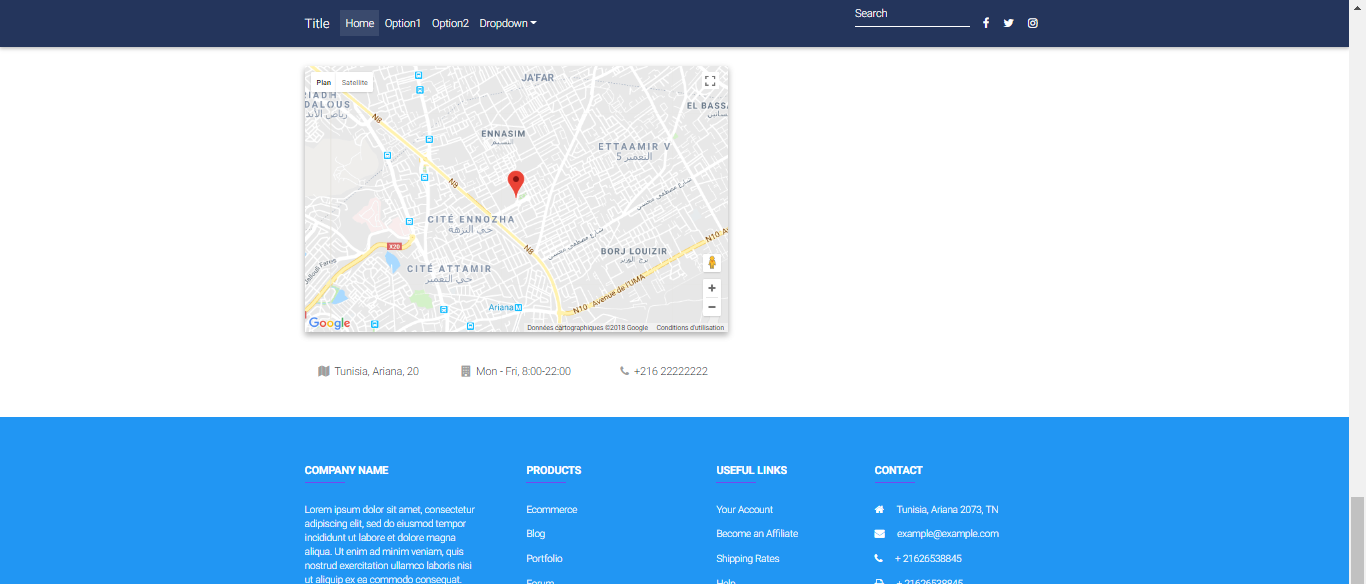Click the building icon beside Mon - Fri hours
Image resolution: width=1366 pixels, height=584 pixels.
(465, 371)
